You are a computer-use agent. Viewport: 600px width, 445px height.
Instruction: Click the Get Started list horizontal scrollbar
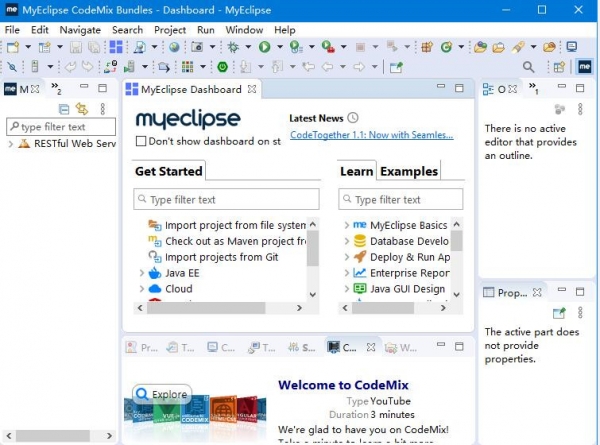click(x=220, y=308)
